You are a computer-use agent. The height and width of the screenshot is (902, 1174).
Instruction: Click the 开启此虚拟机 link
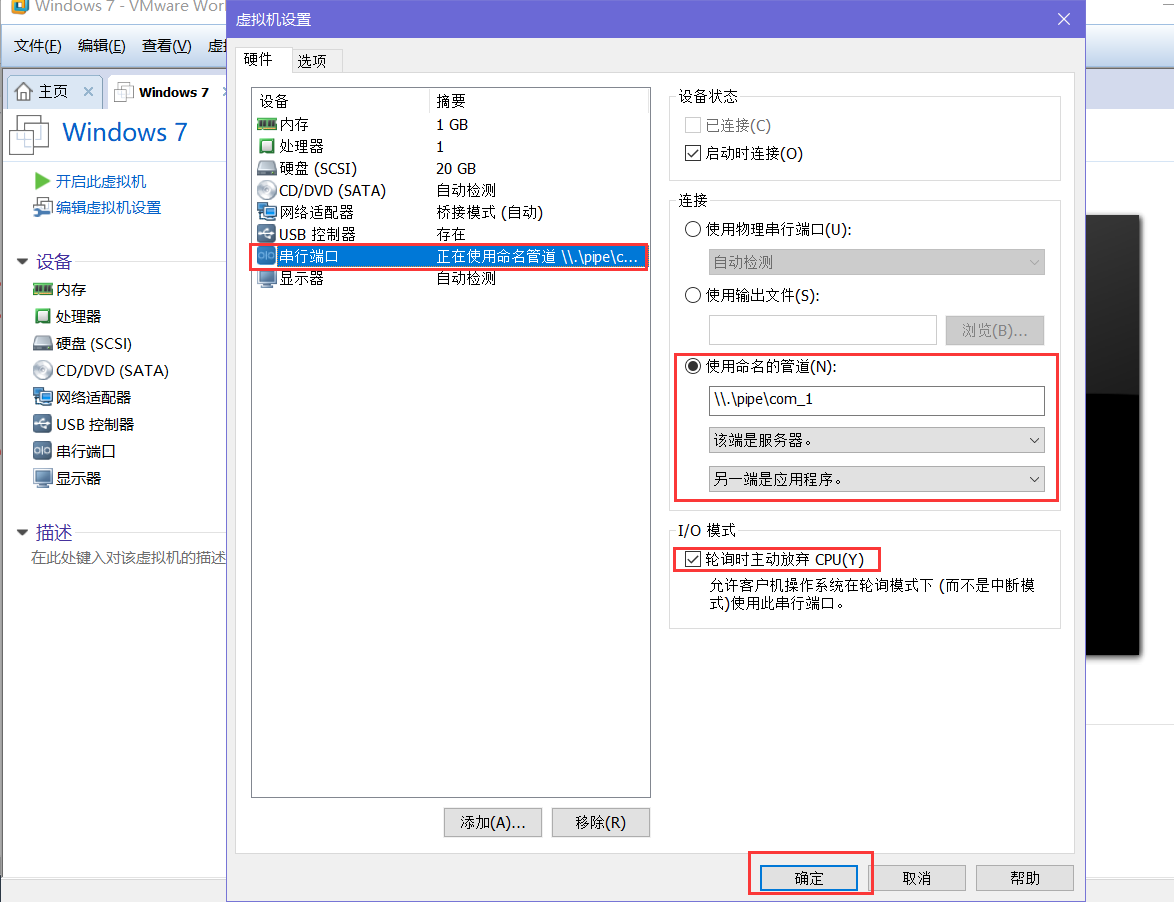[x=101, y=181]
